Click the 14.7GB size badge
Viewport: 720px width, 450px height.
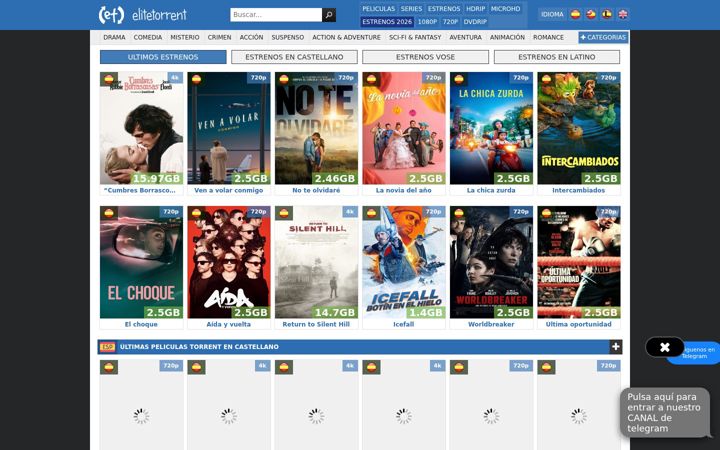[x=335, y=312]
